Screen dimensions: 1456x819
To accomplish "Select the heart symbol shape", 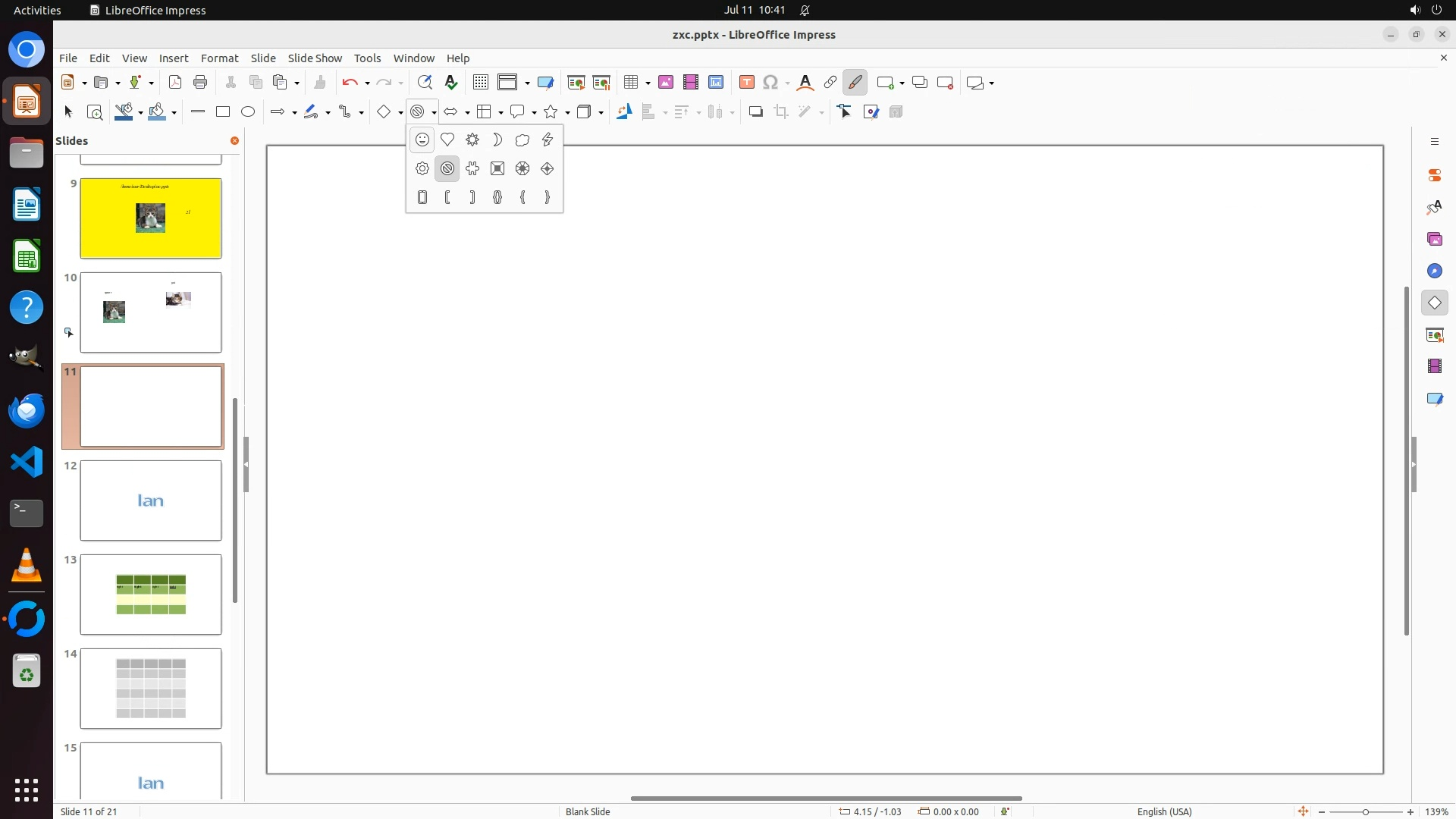I will click(447, 140).
